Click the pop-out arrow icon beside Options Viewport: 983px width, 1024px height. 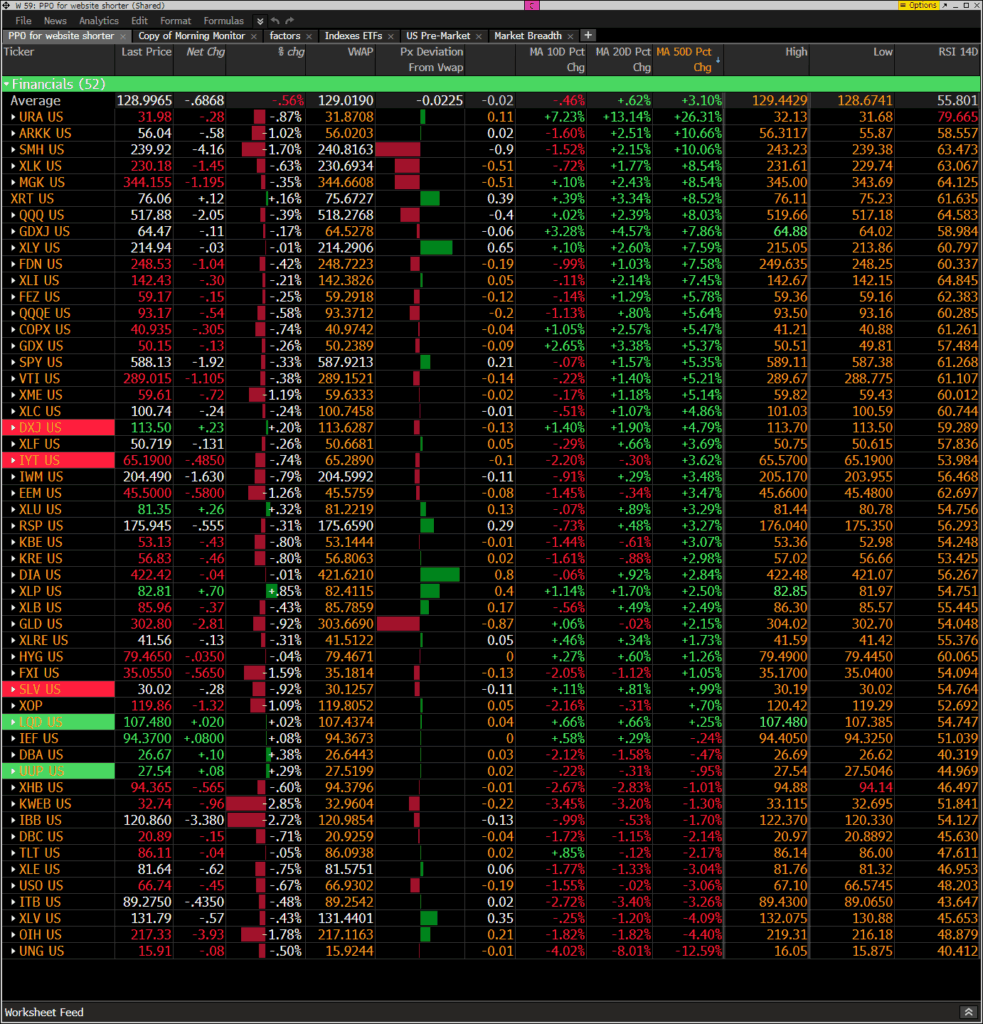click(944, 5)
